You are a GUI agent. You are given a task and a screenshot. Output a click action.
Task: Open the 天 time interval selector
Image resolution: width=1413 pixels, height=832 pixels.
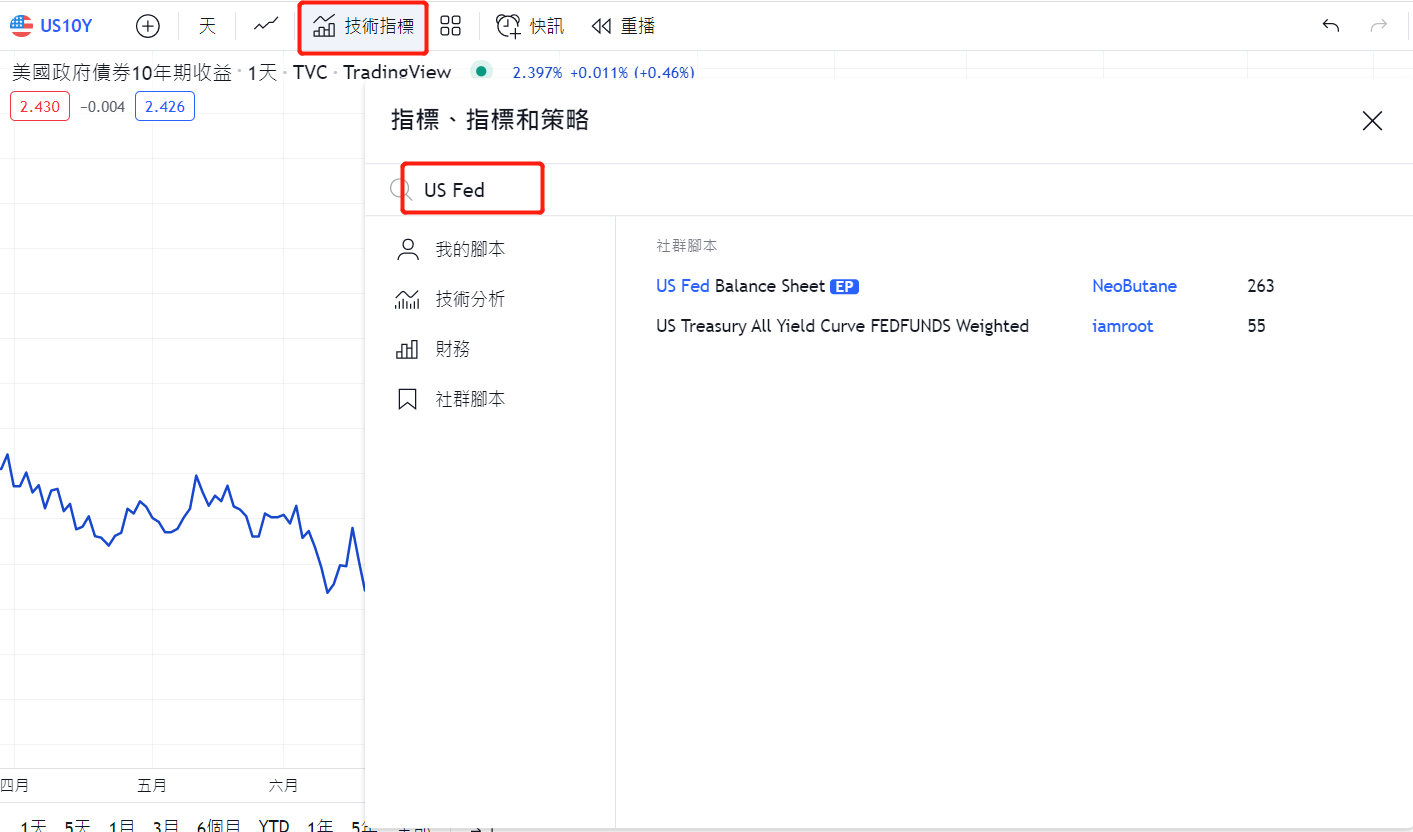[207, 26]
